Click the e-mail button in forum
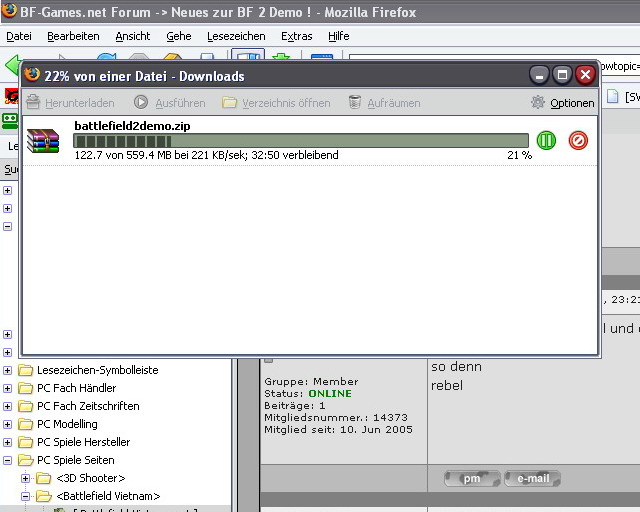 pyautogui.click(x=533, y=479)
